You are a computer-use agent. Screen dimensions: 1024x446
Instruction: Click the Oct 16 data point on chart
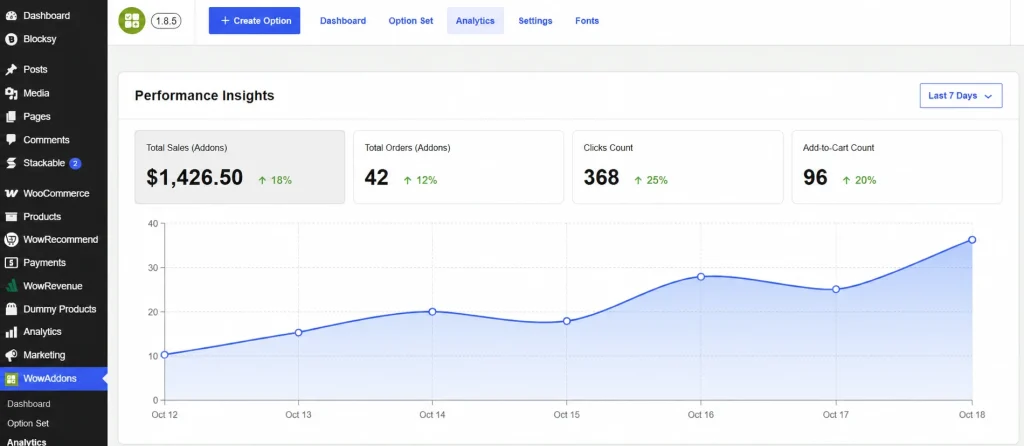[x=701, y=276]
